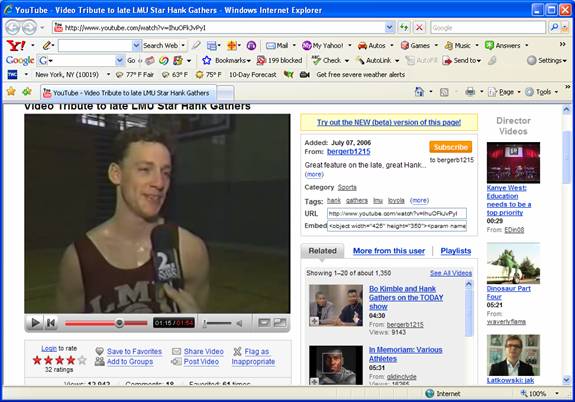This screenshot has height=402, width=575.
Task: Click the orange Subscribe button
Action: point(451,147)
